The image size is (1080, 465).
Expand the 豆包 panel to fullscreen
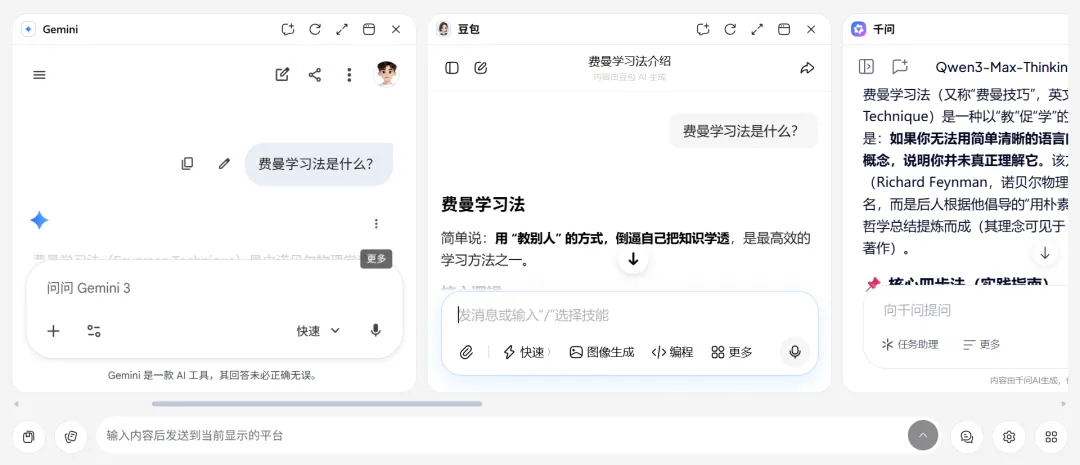tap(757, 30)
